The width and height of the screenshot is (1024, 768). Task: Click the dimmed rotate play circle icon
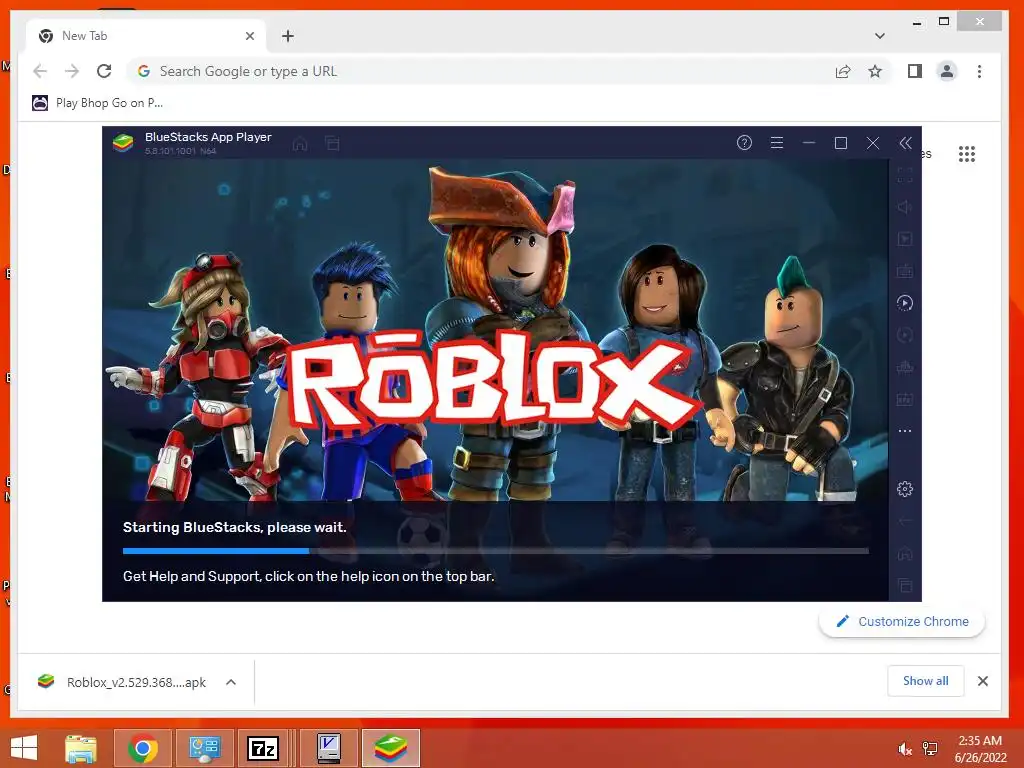coord(904,335)
